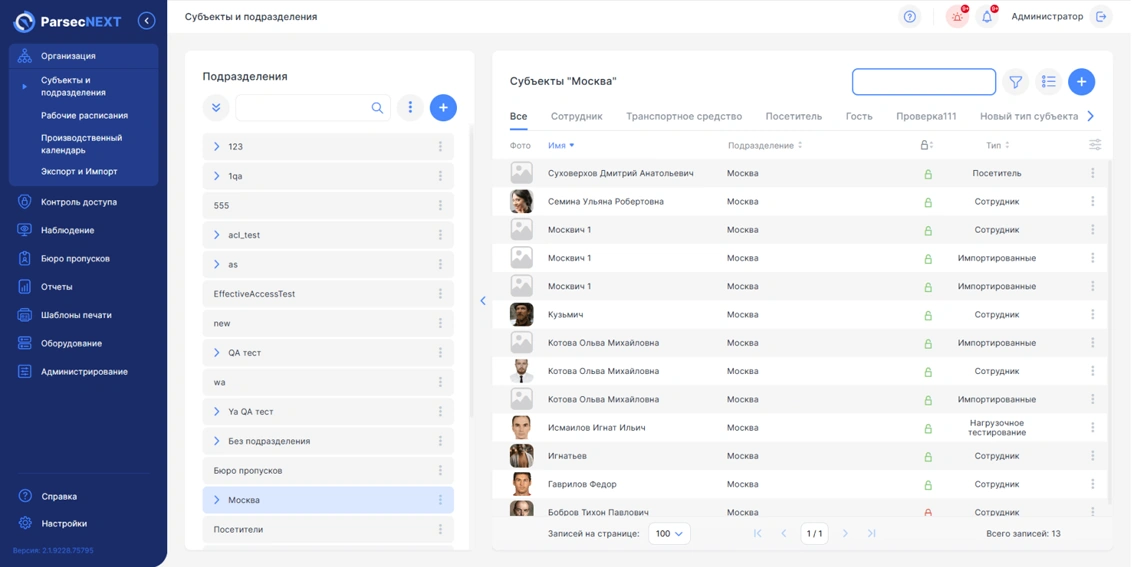Viewport: 1132px width, 567px height.
Task: Click the expand-all double chevron in Подразделения
Action: coord(216,108)
